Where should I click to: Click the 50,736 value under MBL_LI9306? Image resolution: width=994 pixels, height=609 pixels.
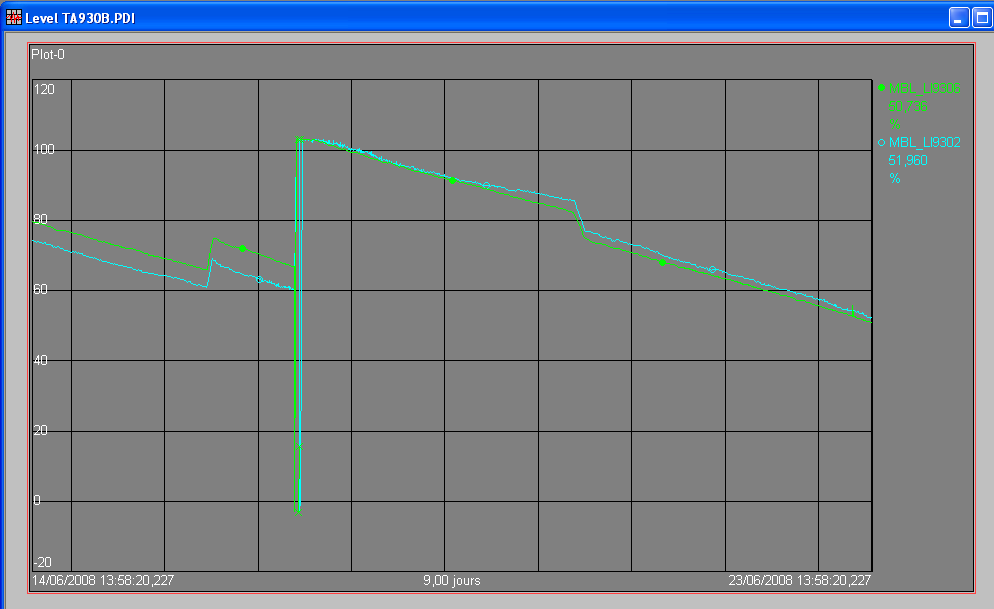[908, 106]
